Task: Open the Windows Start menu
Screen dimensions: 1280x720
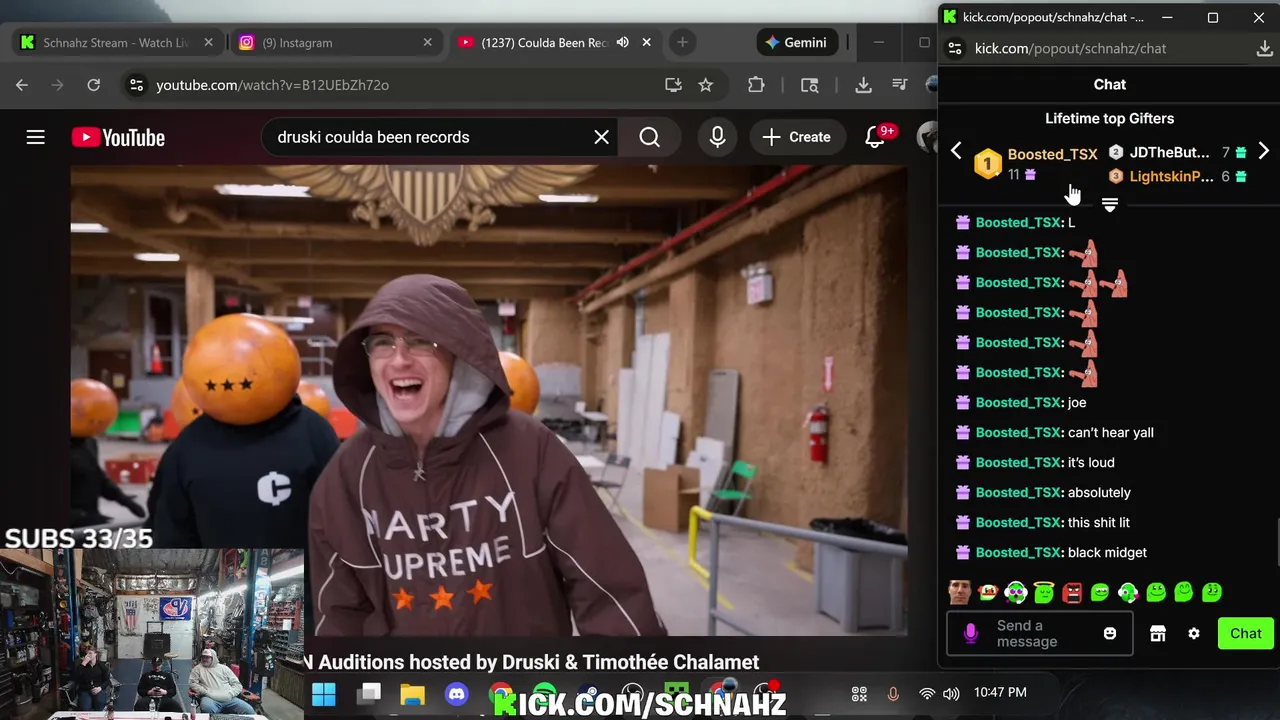Action: click(324, 694)
